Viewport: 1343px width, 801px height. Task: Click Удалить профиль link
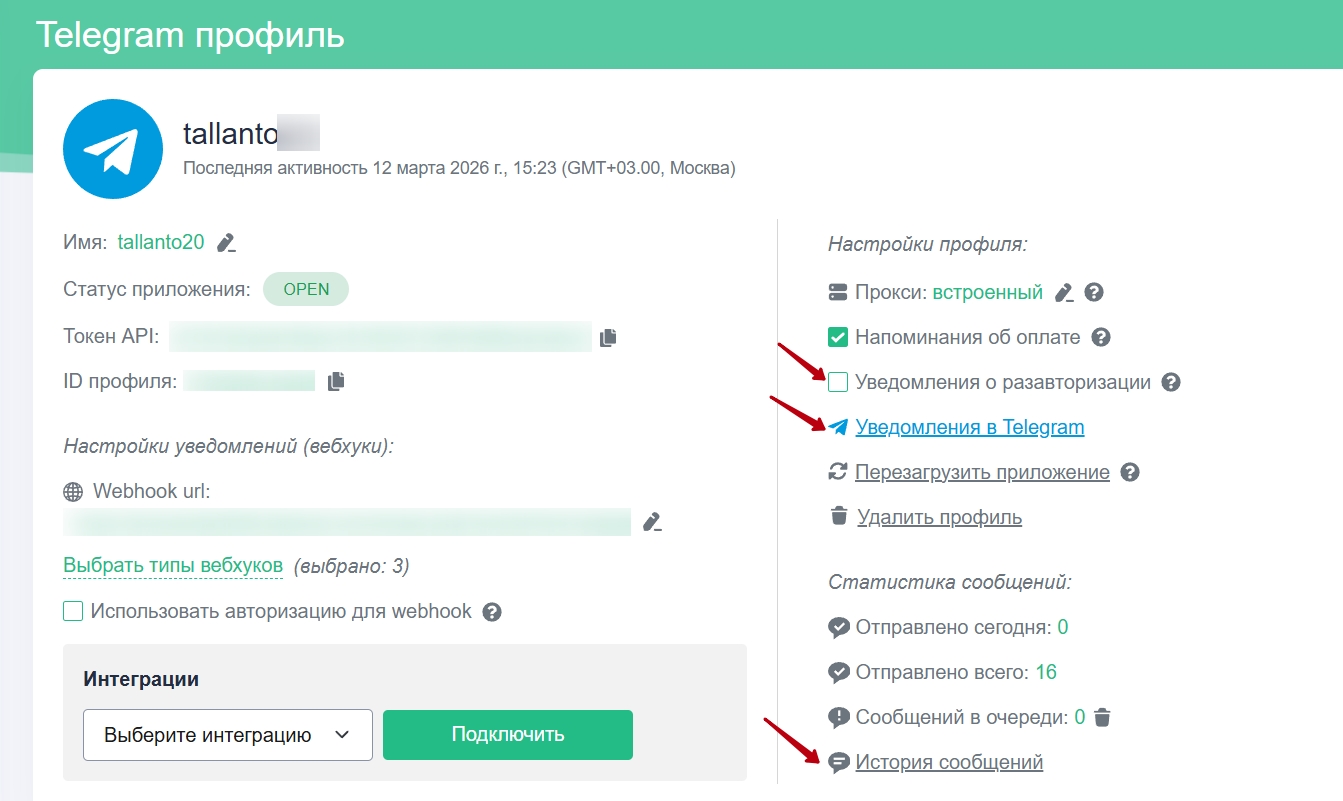939,517
